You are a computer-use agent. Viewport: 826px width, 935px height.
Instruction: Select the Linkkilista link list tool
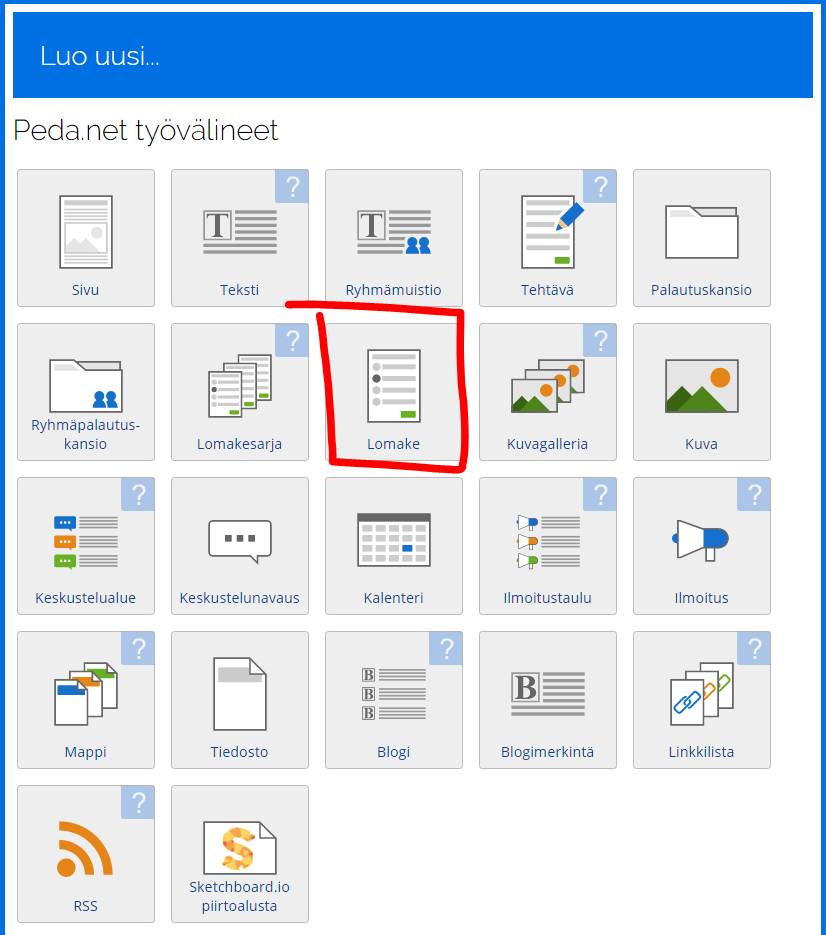tap(702, 700)
